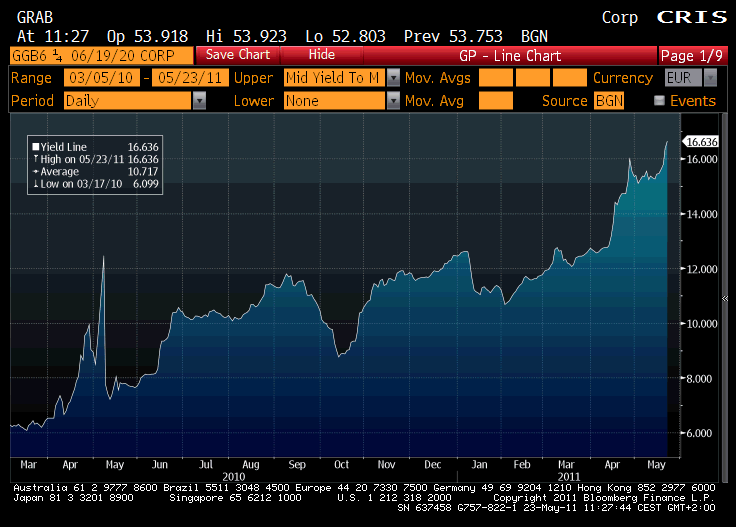Click the Average 10.717 legend value

click(x=143, y=172)
